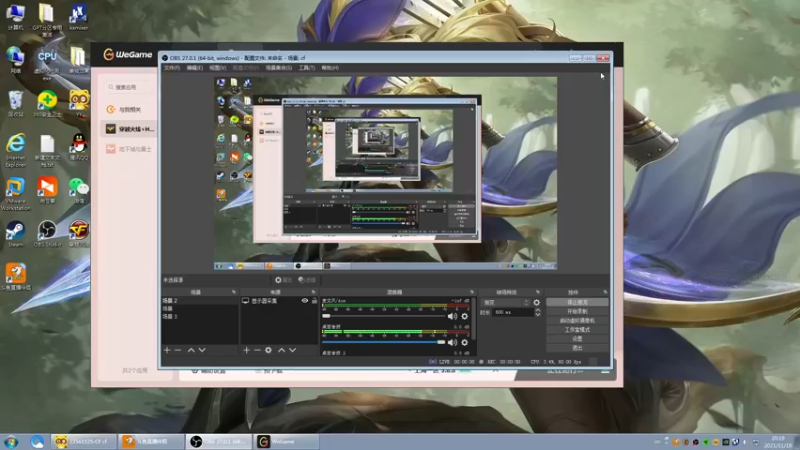800x450 pixels.
Task: Open the Edit menu in OBS
Action: 194,68
